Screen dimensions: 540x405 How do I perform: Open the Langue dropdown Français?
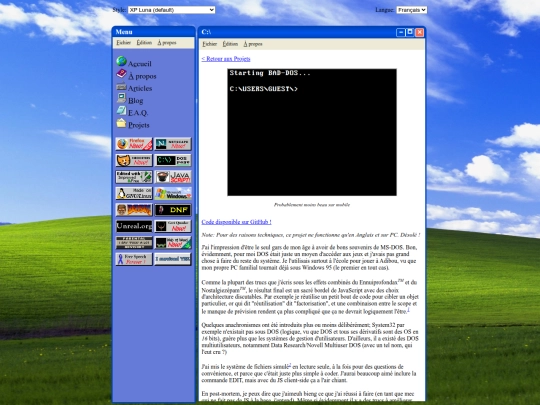pos(412,10)
